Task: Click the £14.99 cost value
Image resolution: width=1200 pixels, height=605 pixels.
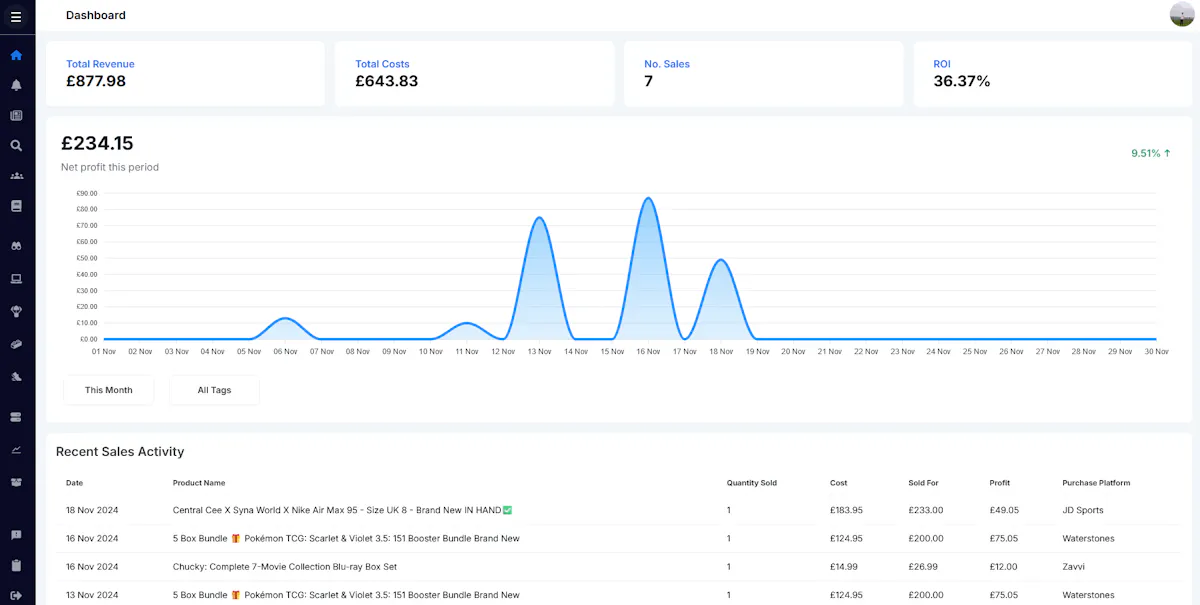Action: 845,567
